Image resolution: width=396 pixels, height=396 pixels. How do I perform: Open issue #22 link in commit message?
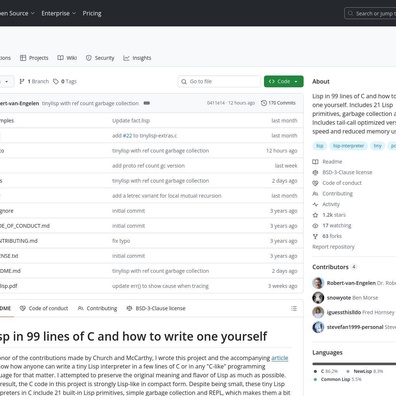[127, 136]
